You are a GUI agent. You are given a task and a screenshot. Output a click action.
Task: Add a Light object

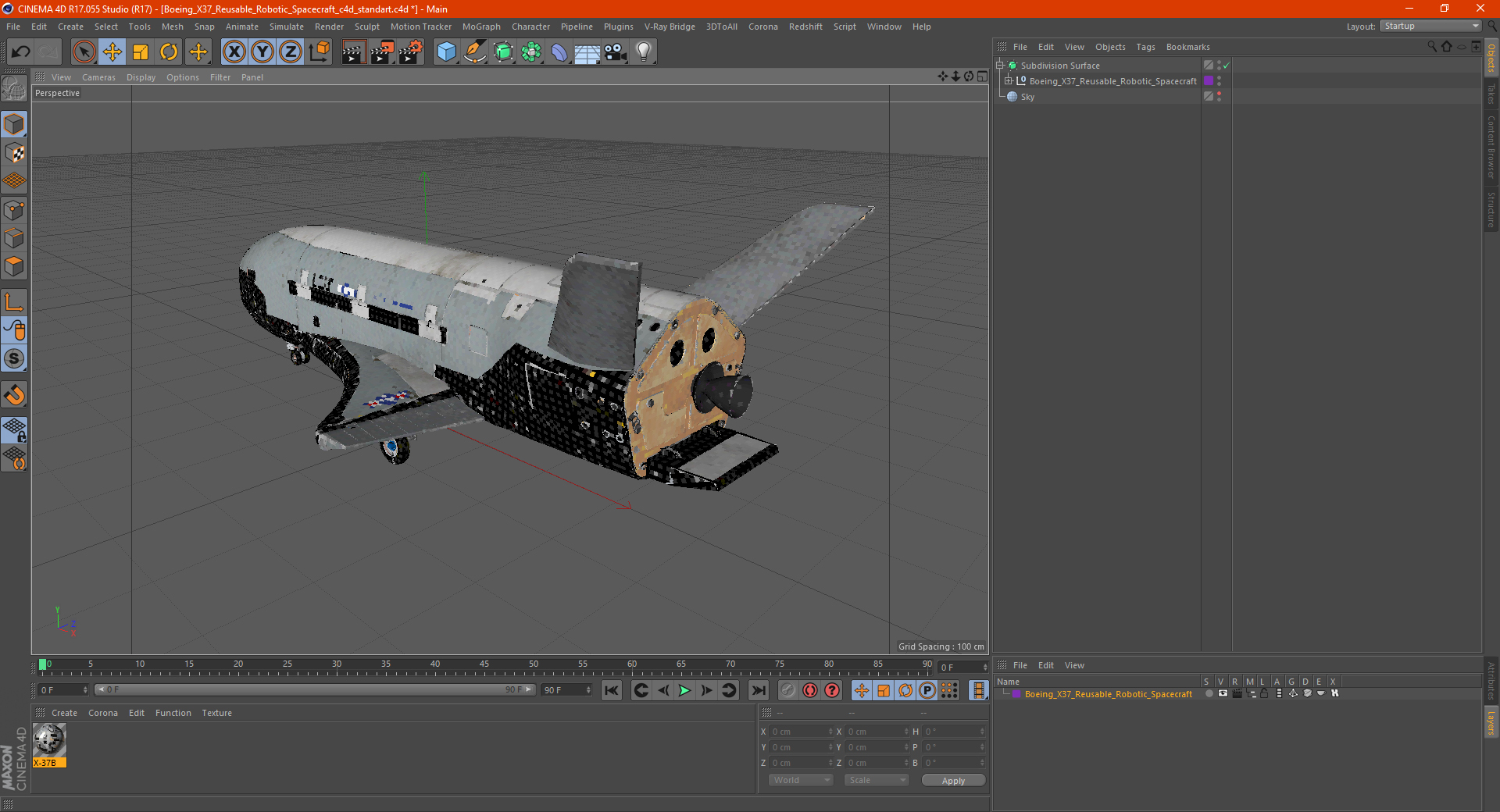click(x=644, y=52)
